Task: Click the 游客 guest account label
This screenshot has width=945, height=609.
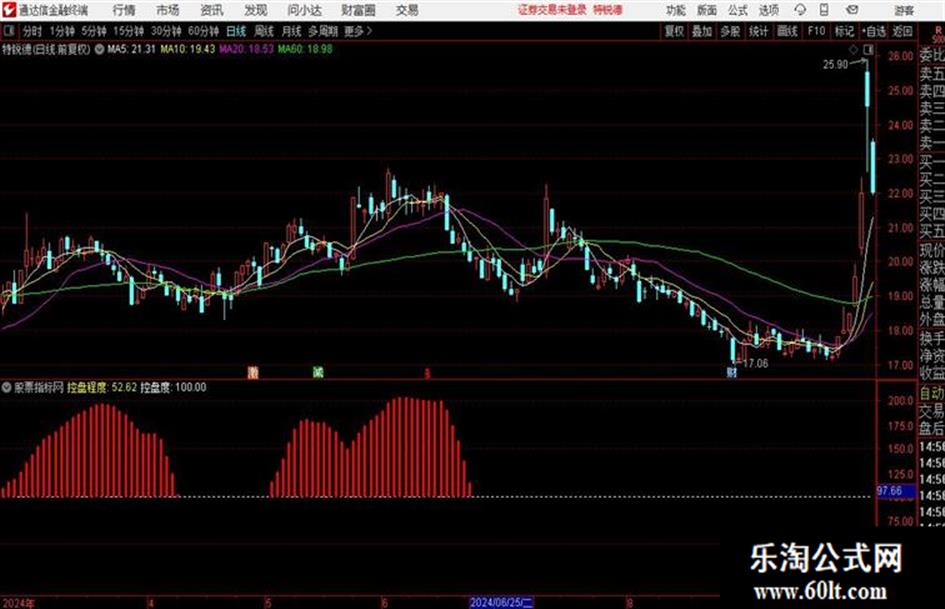Action: 904,10
